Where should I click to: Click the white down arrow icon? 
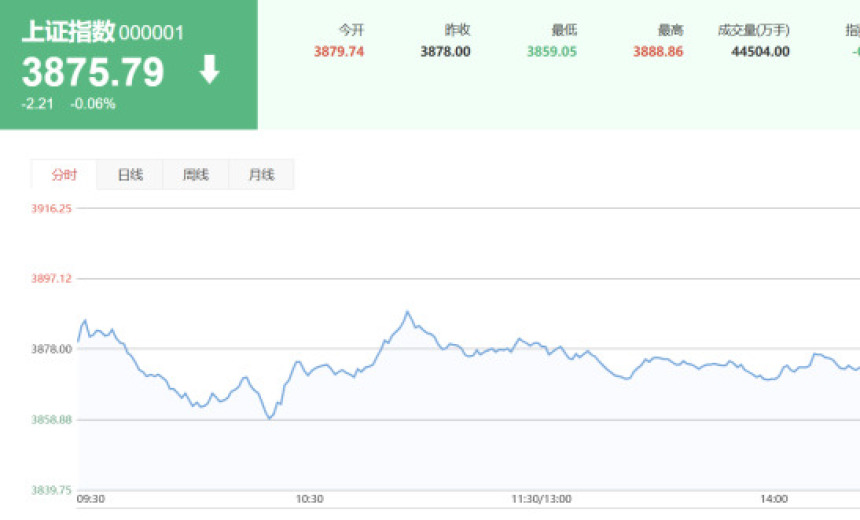(x=209, y=71)
